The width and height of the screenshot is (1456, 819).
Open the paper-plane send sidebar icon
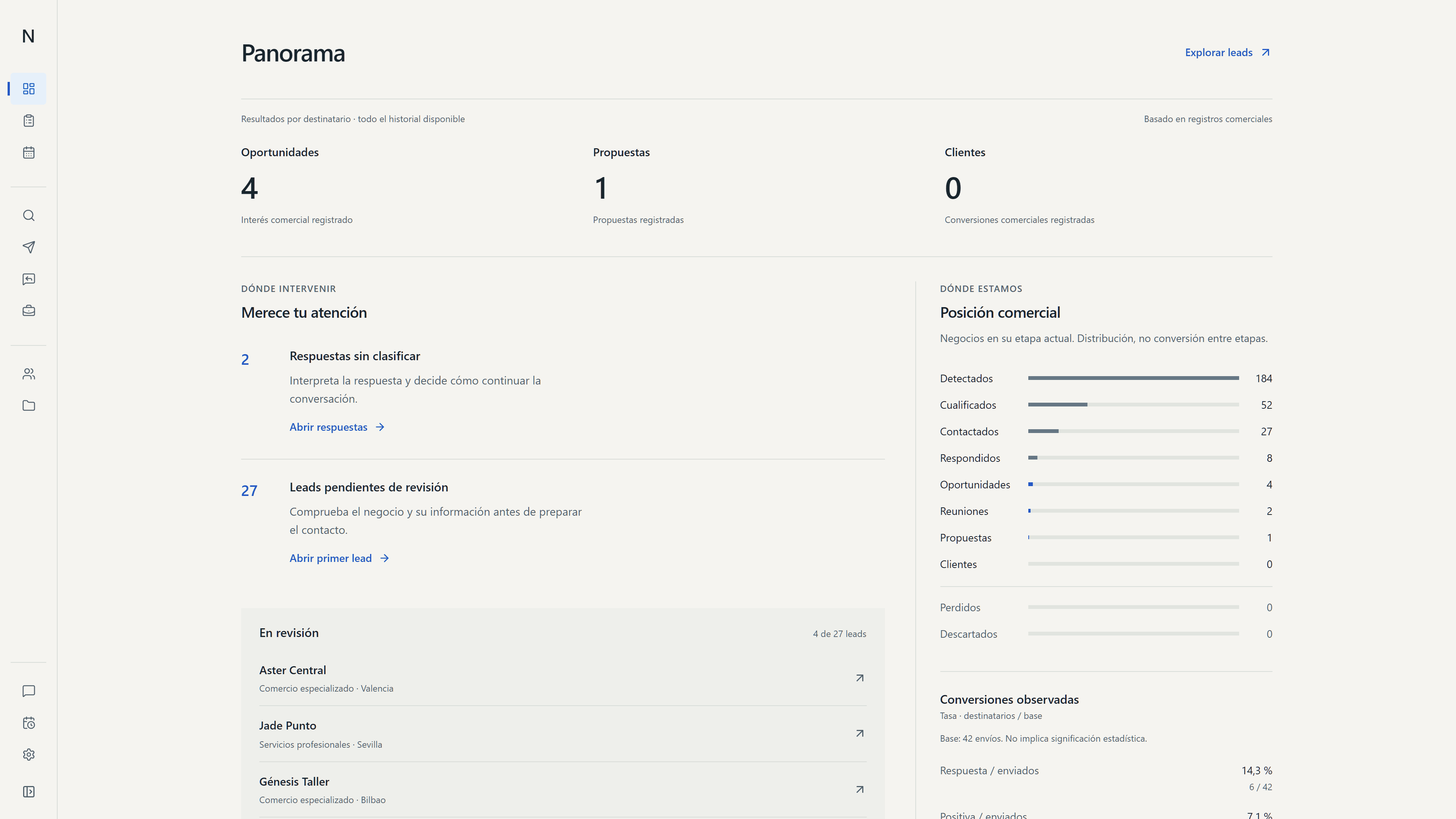point(28,247)
